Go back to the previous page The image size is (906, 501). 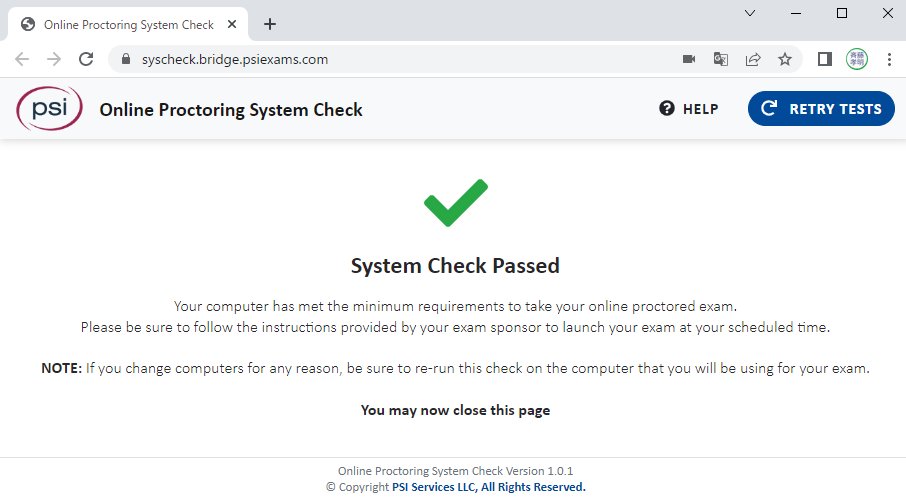pyautogui.click(x=23, y=59)
